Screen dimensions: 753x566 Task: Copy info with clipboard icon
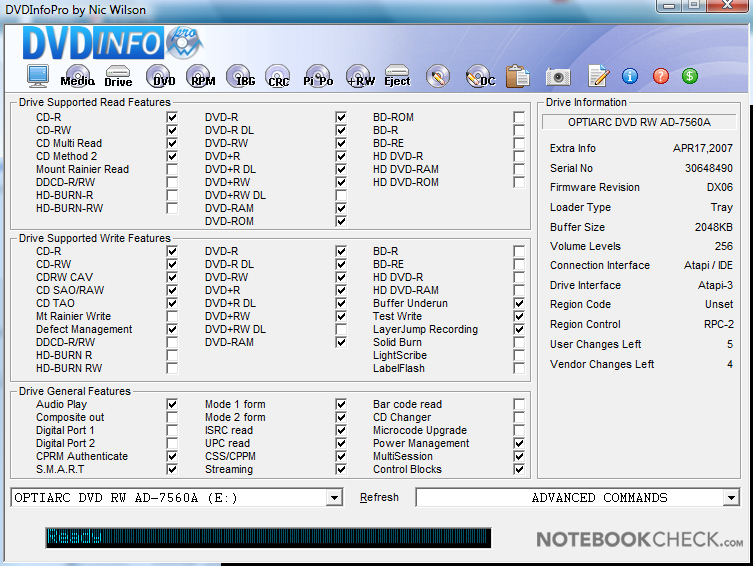(x=518, y=76)
